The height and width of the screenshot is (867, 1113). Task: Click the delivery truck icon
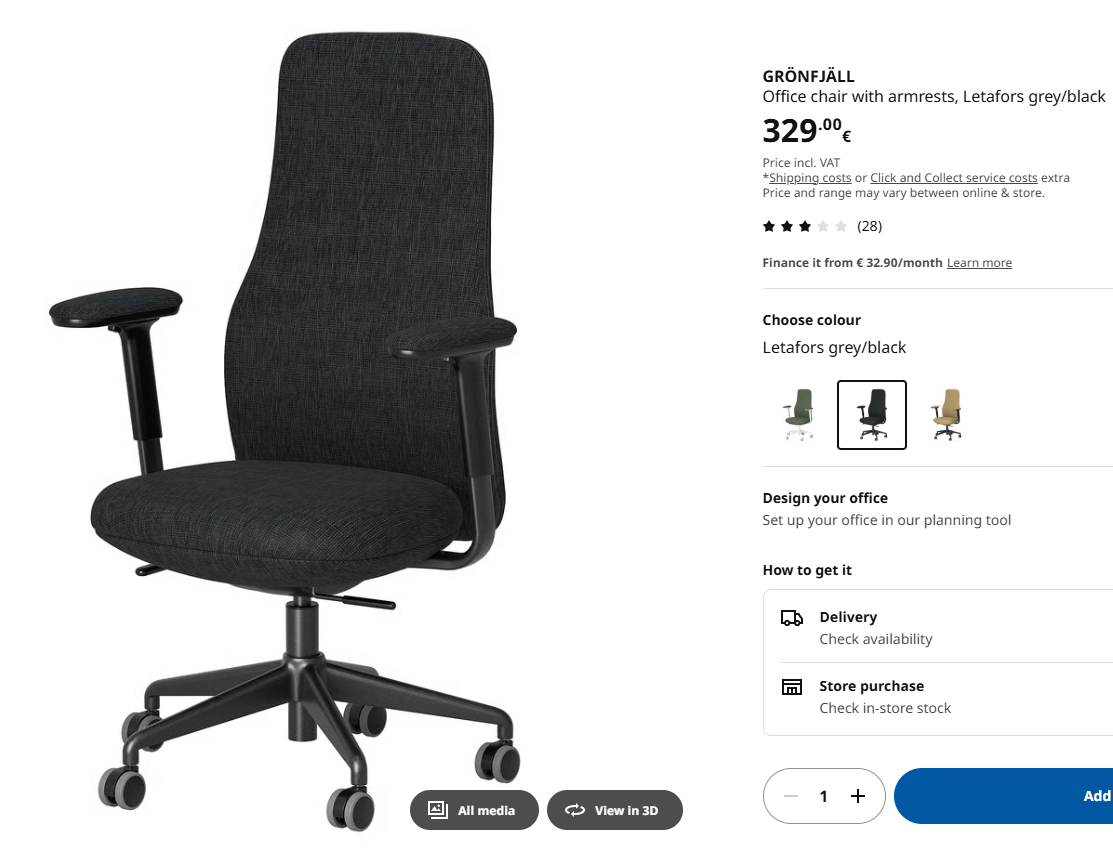[x=791, y=618]
